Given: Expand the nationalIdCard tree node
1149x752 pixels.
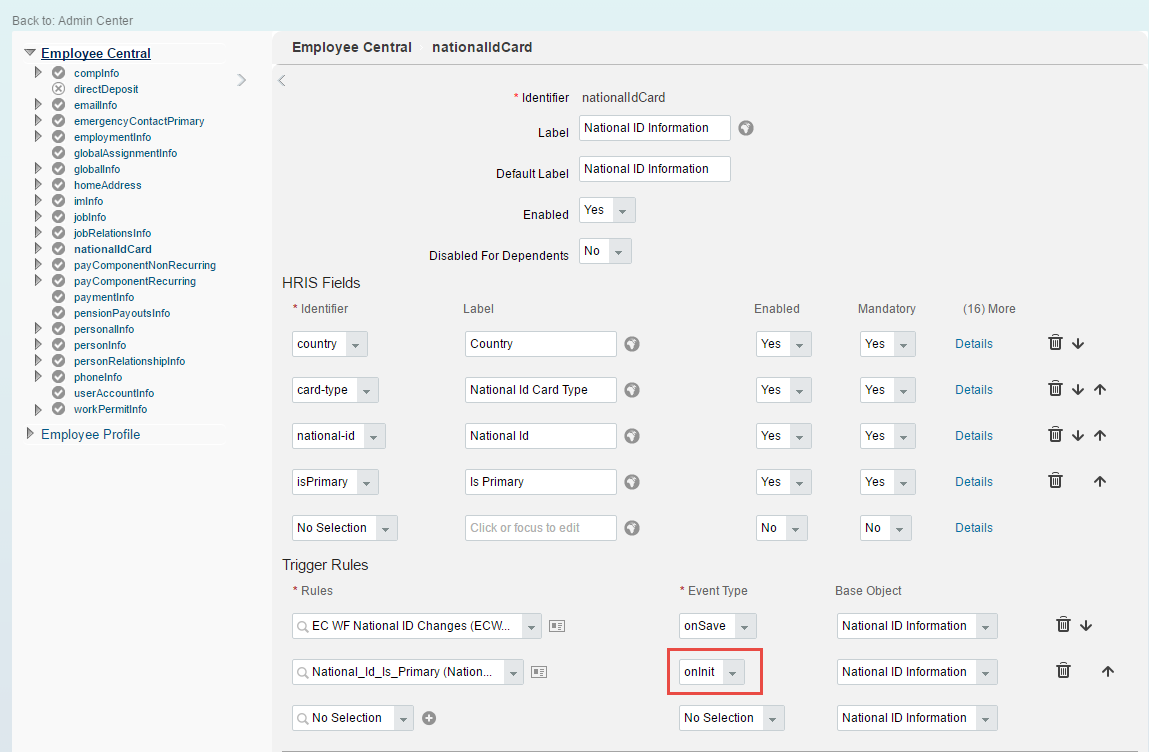Looking at the screenshot, I should click(x=38, y=248).
